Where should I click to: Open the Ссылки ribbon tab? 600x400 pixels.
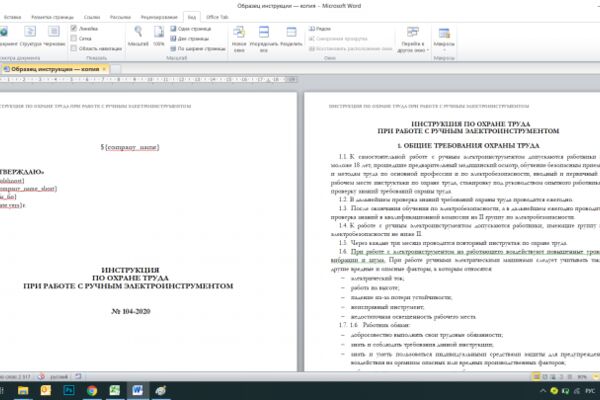click(x=92, y=17)
